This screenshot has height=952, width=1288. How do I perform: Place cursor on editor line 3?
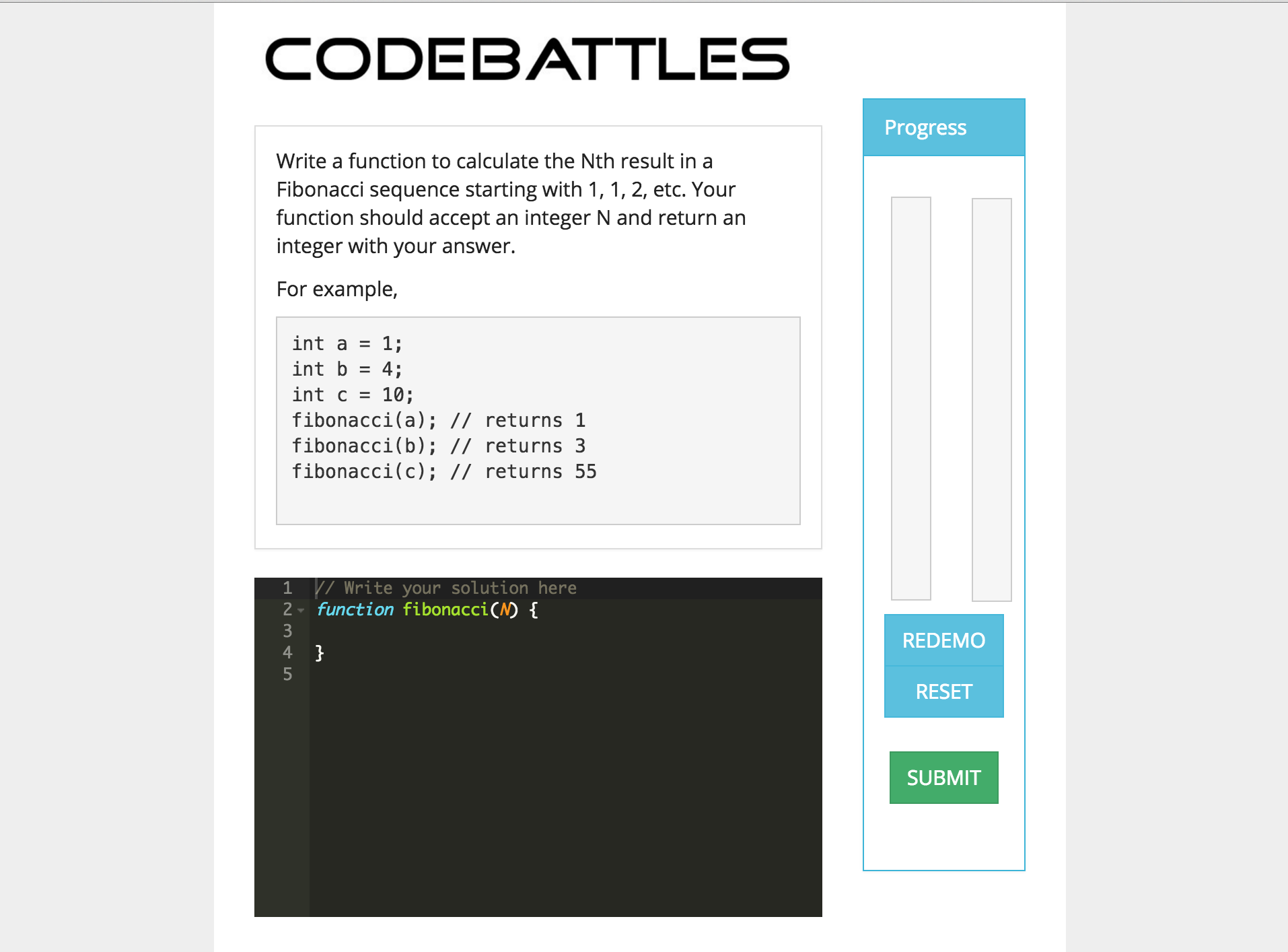coord(565,631)
